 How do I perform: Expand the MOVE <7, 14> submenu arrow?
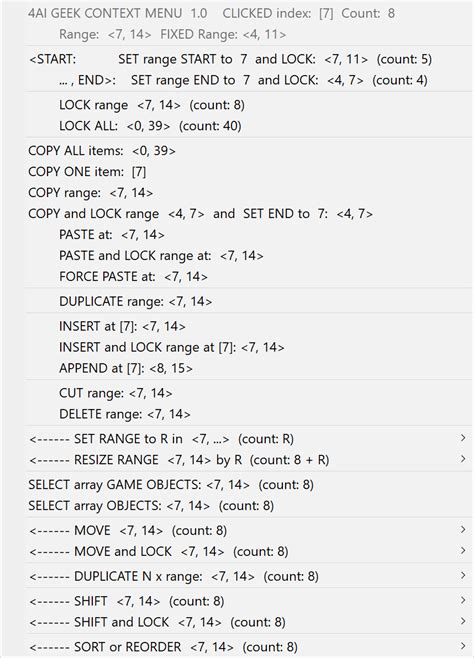[x=463, y=530]
